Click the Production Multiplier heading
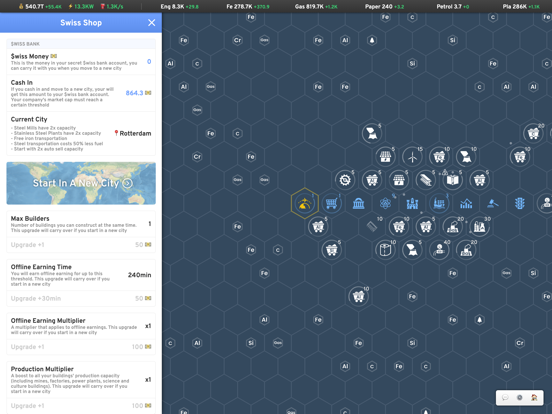Viewport: 552px width, 414px height. tap(42, 369)
